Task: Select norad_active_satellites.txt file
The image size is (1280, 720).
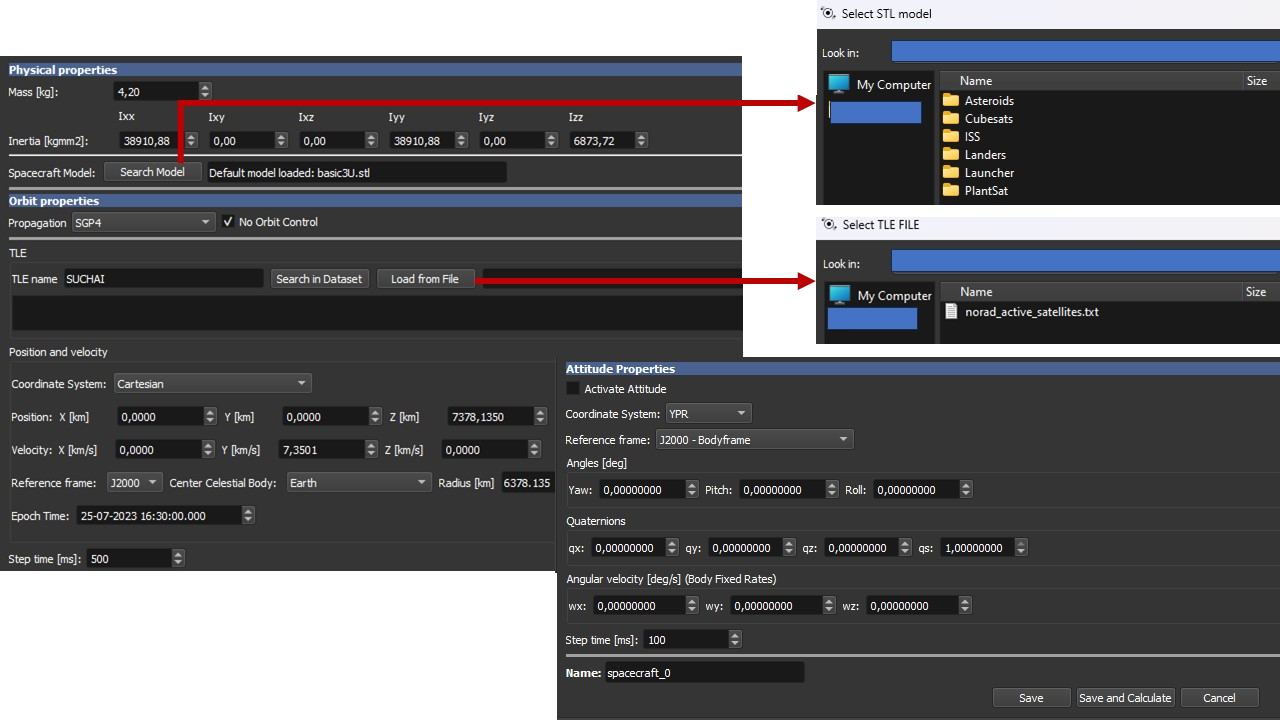Action: 1031,312
